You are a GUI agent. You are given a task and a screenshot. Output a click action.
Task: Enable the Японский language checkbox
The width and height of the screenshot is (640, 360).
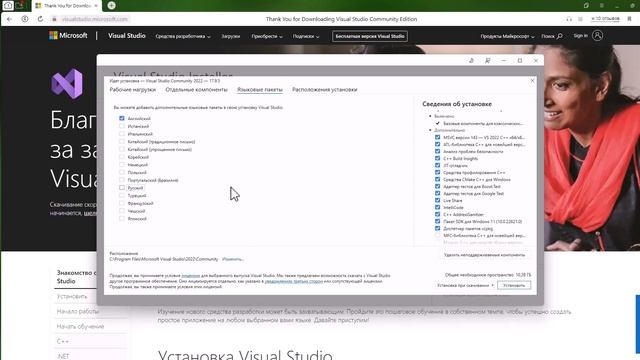tap(122, 219)
